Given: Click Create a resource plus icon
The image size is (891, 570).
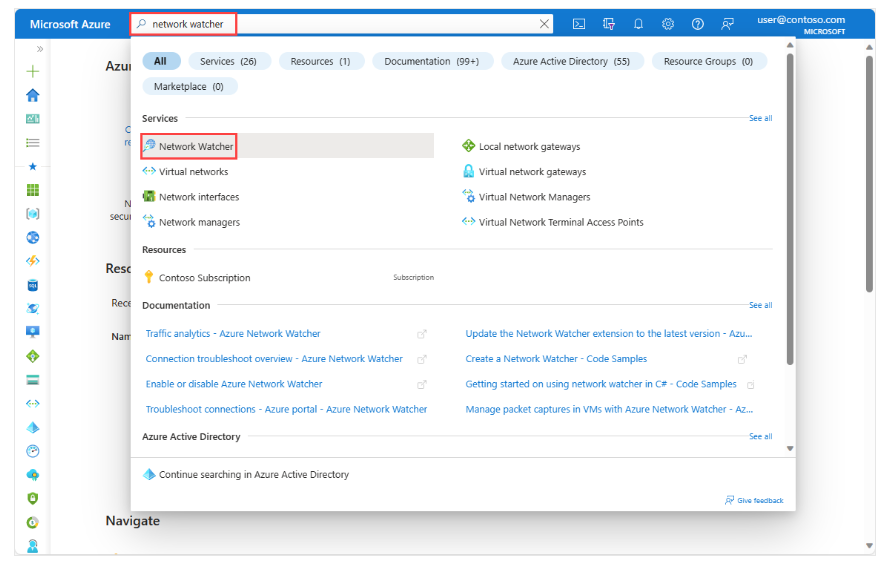Looking at the screenshot, I should point(33,71).
